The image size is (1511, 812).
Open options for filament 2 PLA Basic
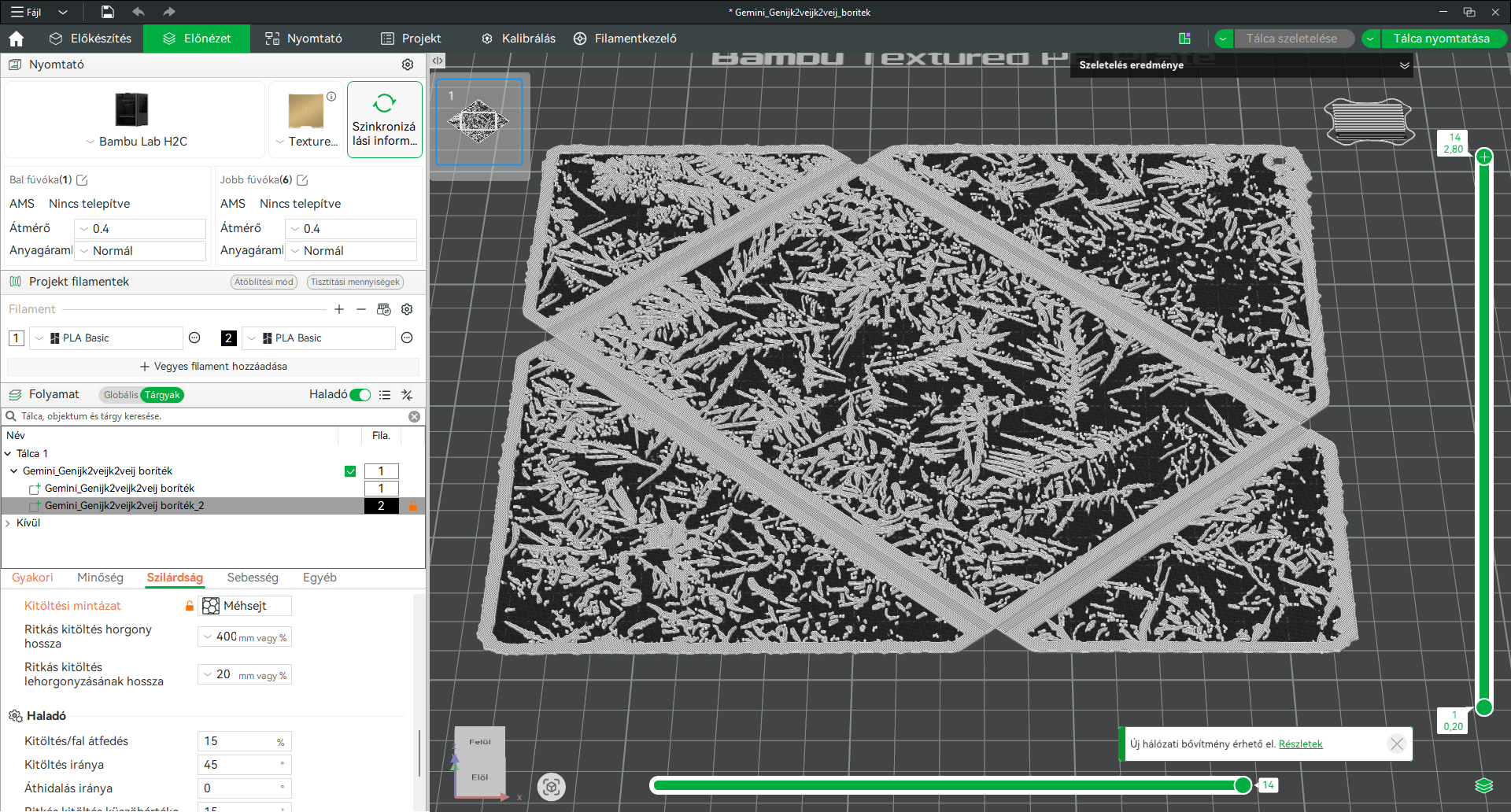pyautogui.click(x=407, y=338)
